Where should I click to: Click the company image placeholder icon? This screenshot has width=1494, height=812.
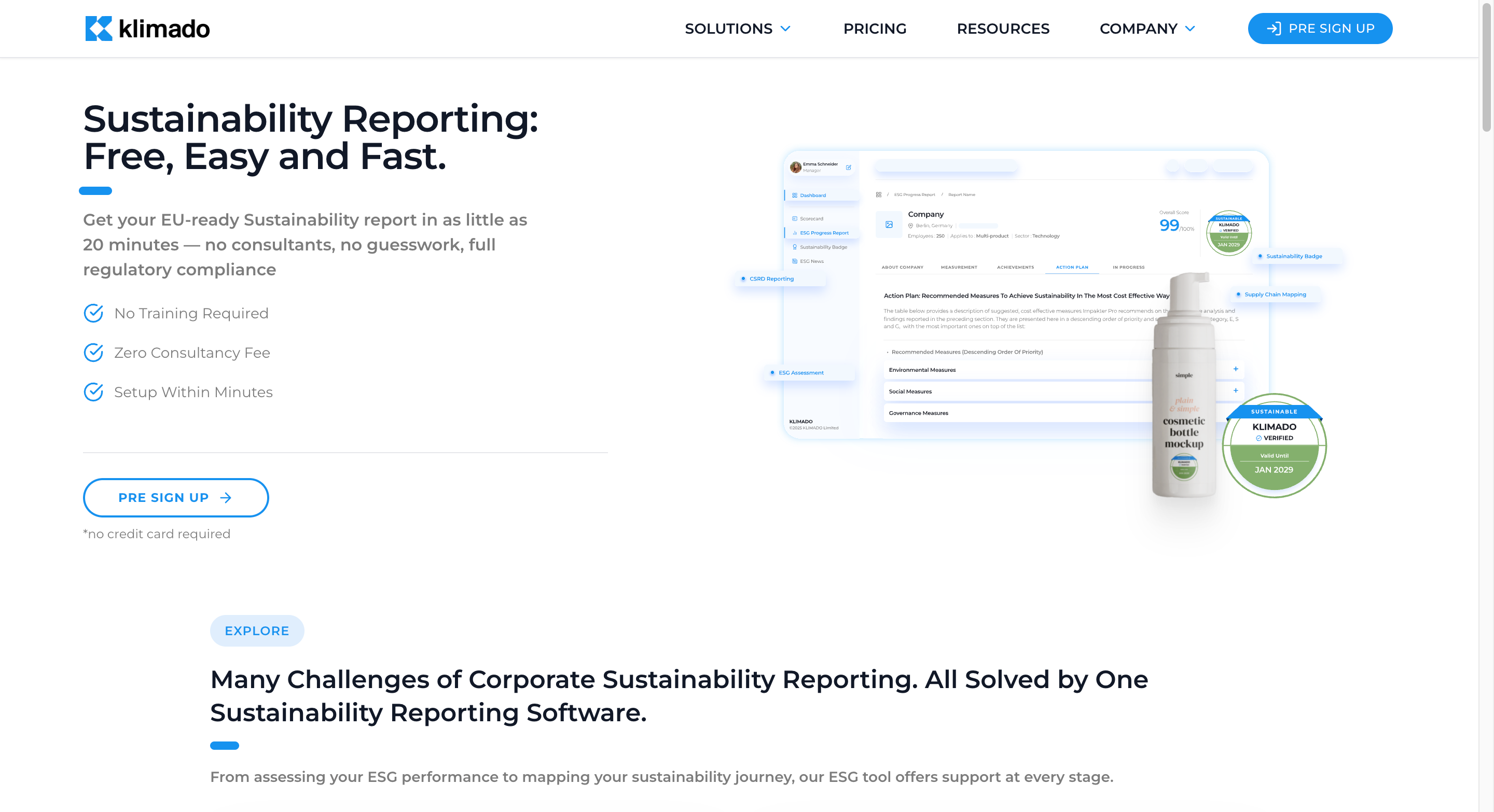coord(889,225)
